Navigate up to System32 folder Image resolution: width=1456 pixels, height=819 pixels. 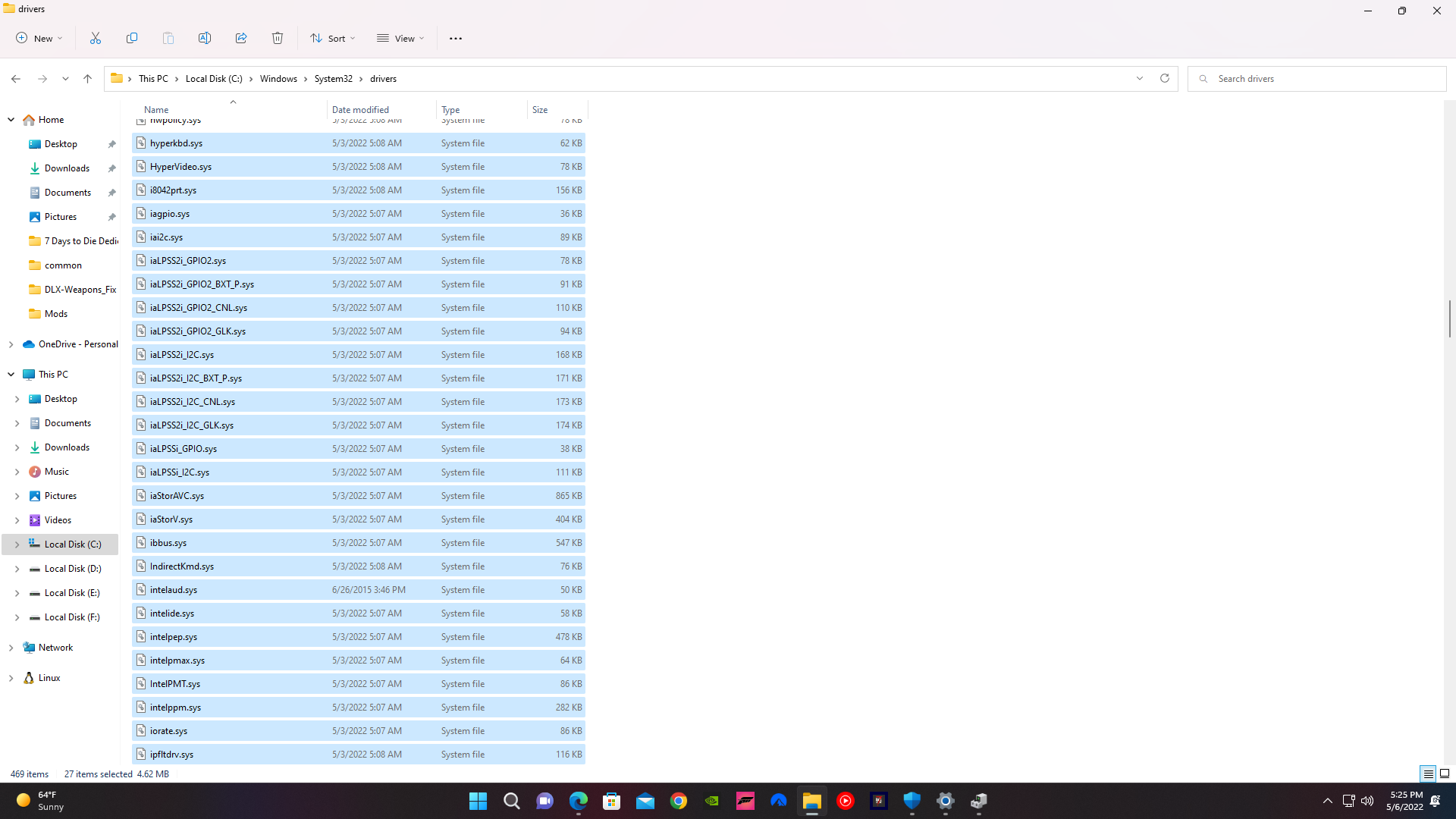click(87, 78)
